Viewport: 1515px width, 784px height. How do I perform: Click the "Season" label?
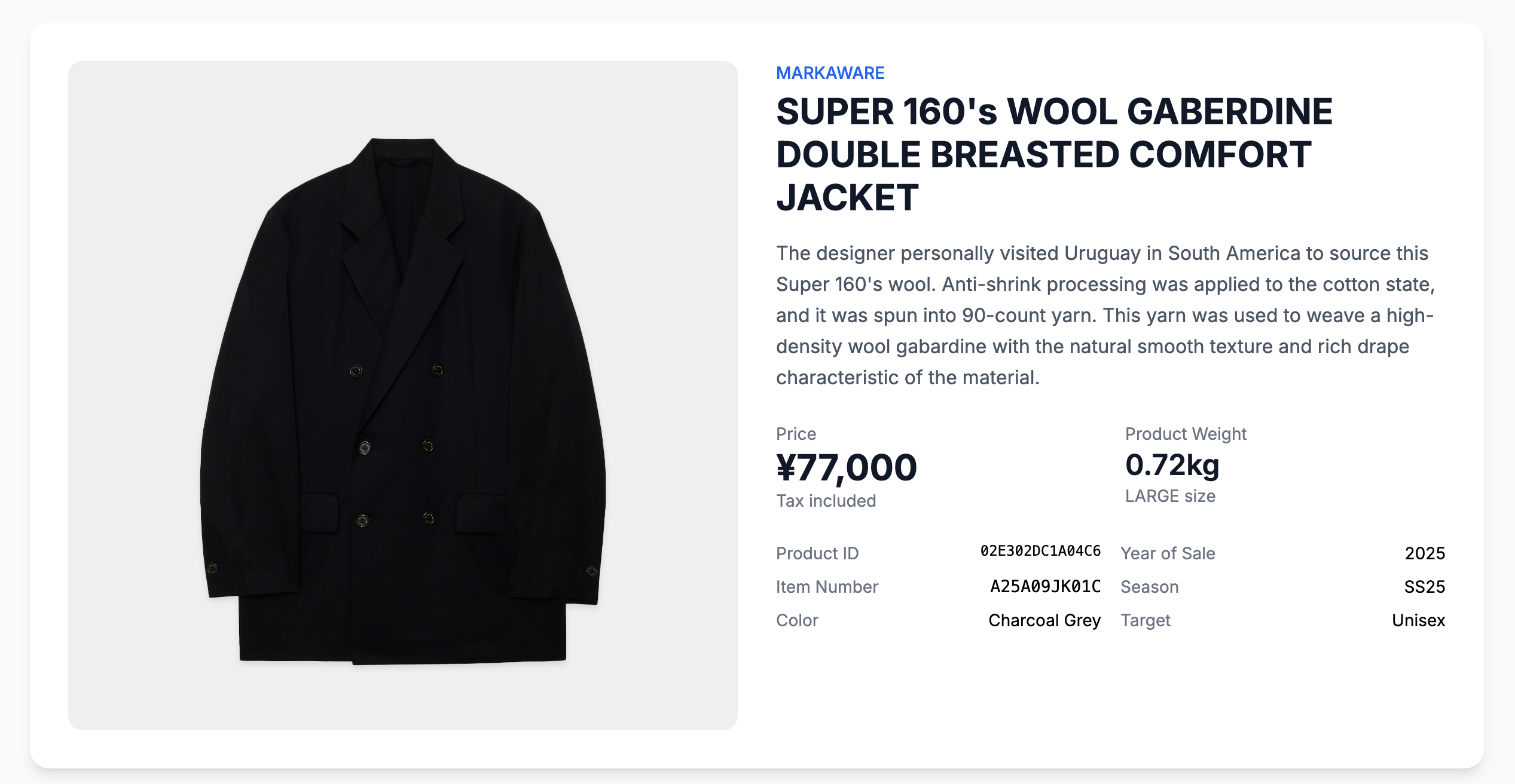(x=1149, y=587)
